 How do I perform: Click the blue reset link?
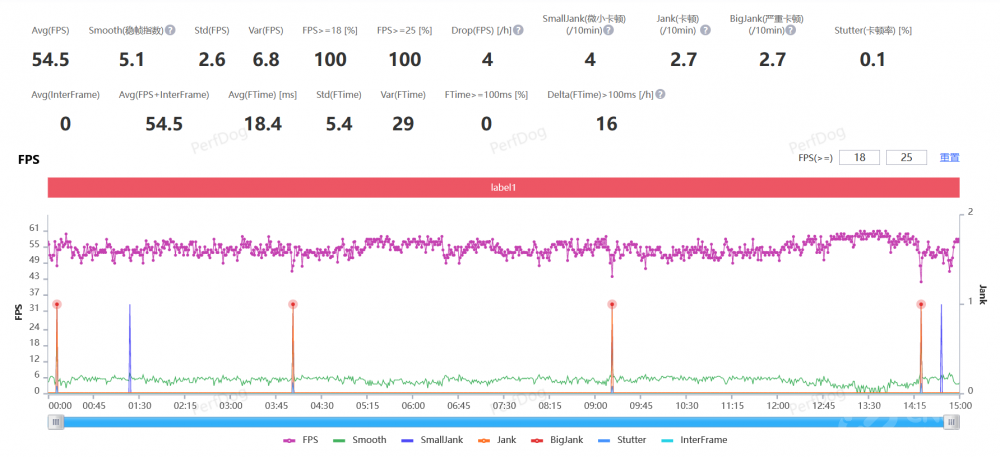pos(950,157)
